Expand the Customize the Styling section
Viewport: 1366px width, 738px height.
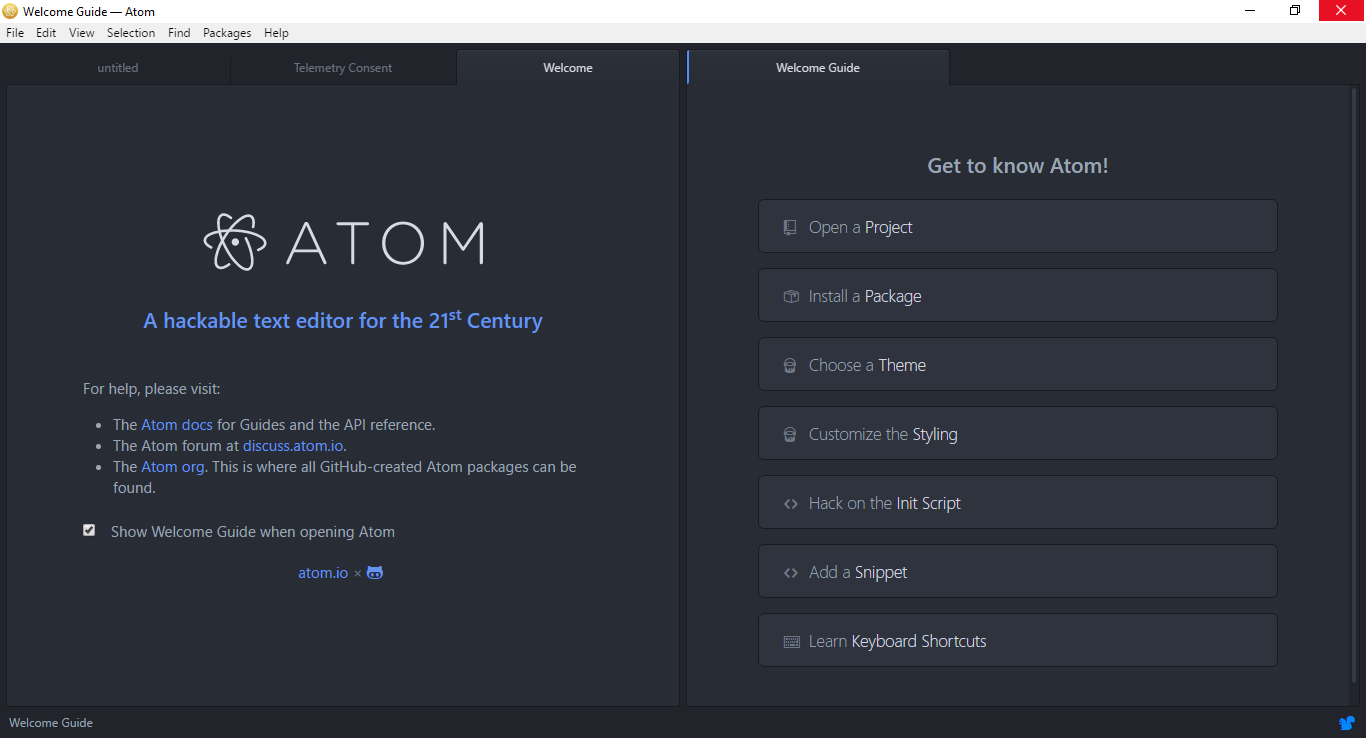[x=1017, y=433]
